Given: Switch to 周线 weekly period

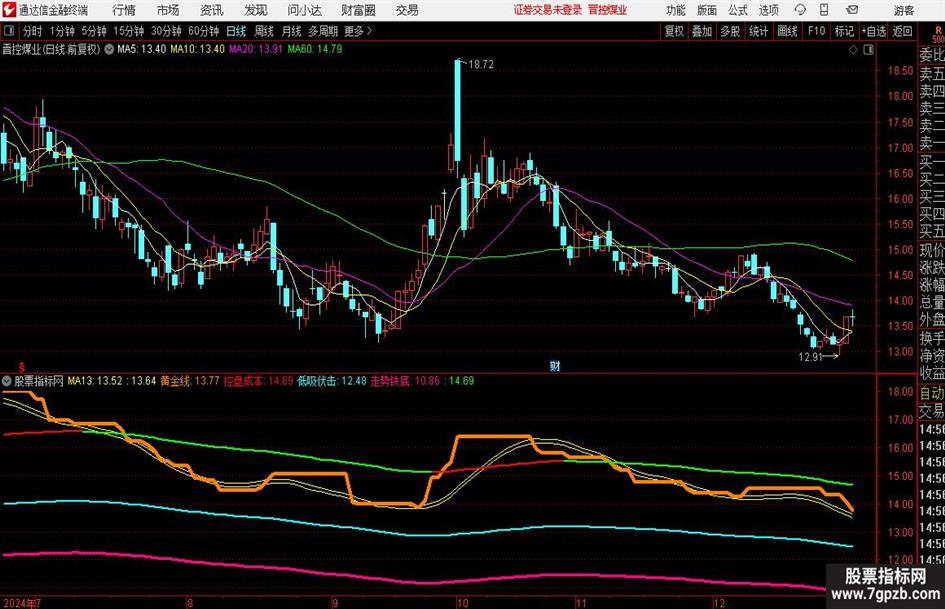Looking at the screenshot, I should point(263,31).
